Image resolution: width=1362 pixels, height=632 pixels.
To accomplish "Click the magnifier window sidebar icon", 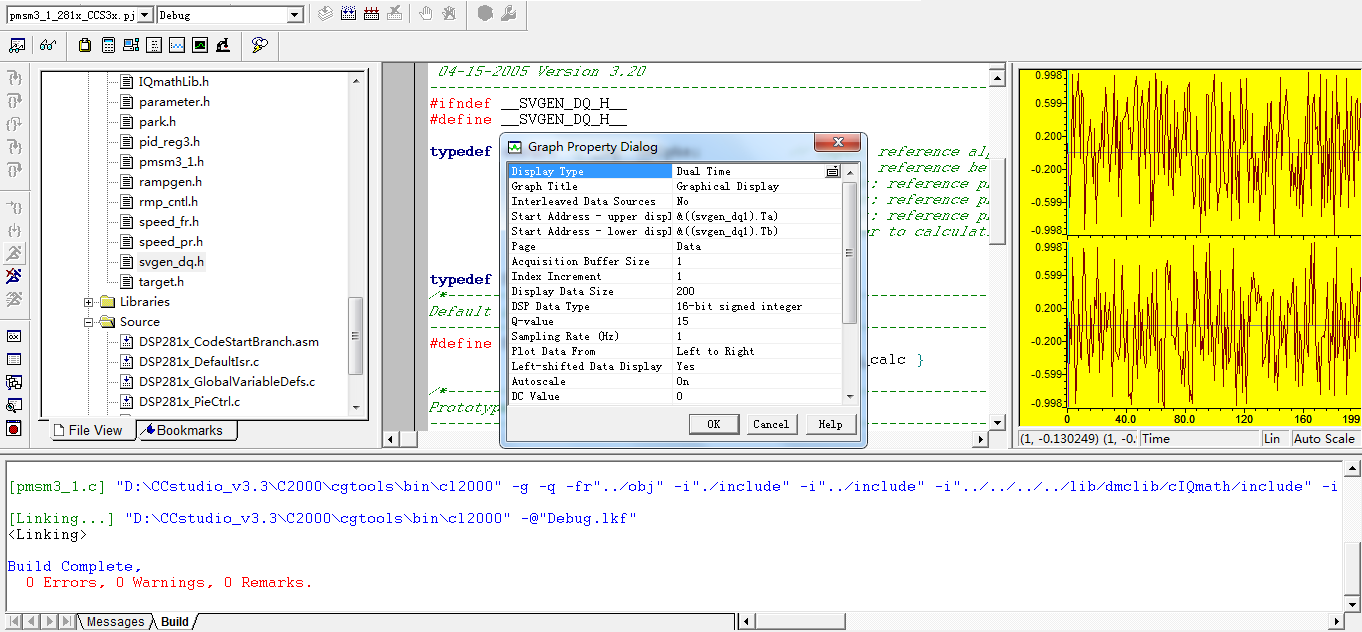I will 14,405.
